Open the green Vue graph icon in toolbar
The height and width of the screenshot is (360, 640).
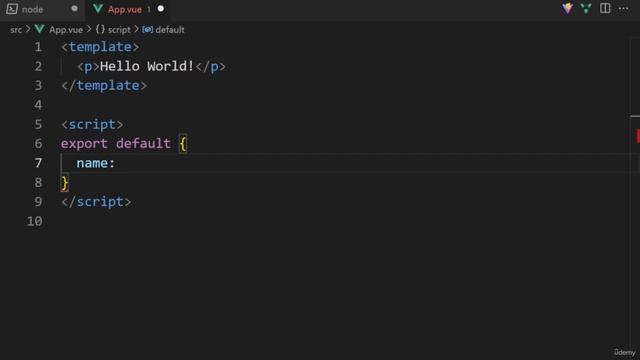(x=586, y=9)
